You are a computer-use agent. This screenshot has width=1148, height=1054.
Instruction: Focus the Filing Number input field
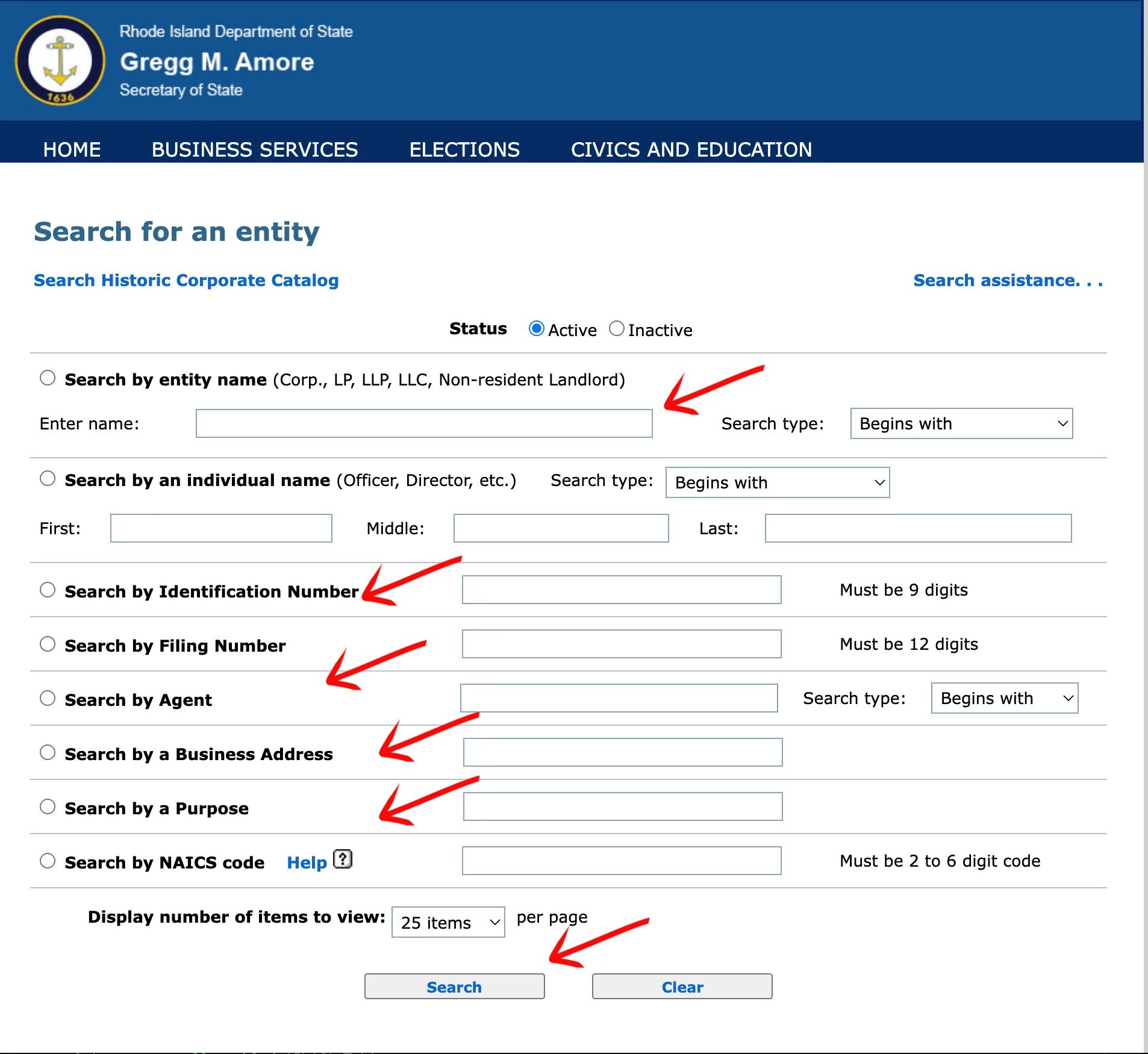tap(622, 644)
